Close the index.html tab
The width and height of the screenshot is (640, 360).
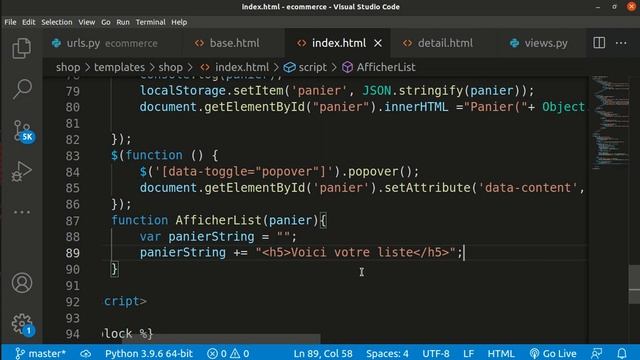[x=378, y=43]
